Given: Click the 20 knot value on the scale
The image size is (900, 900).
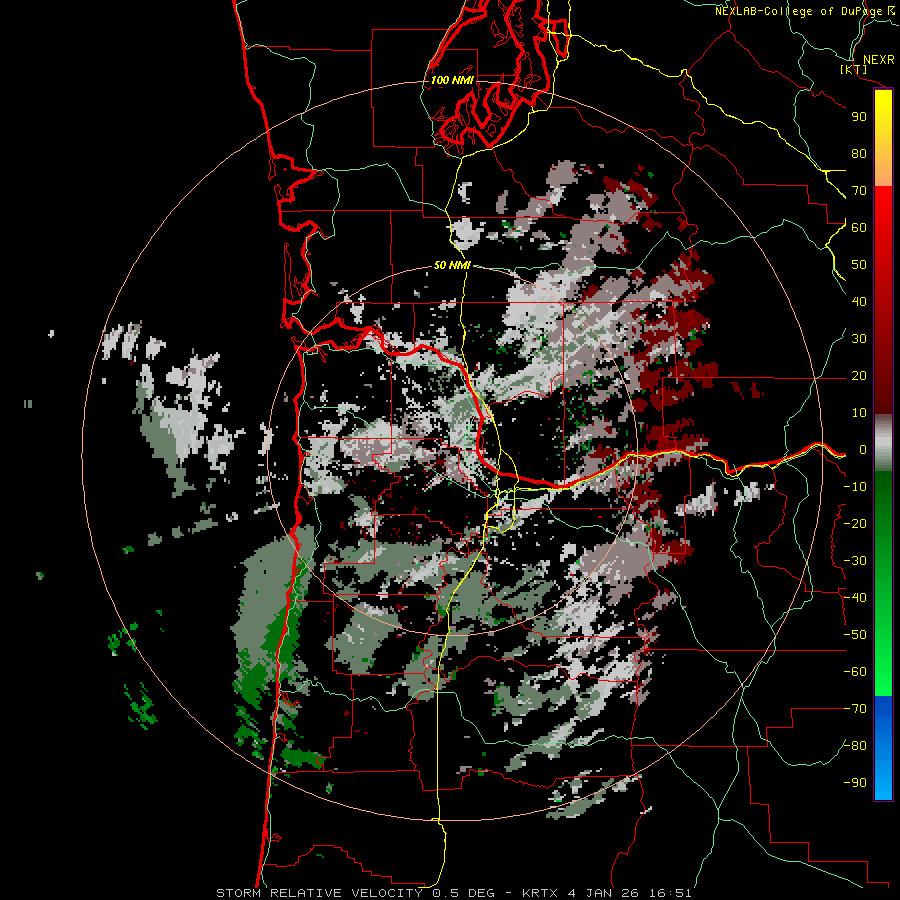Looking at the screenshot, I should click(x=859, y=375).
